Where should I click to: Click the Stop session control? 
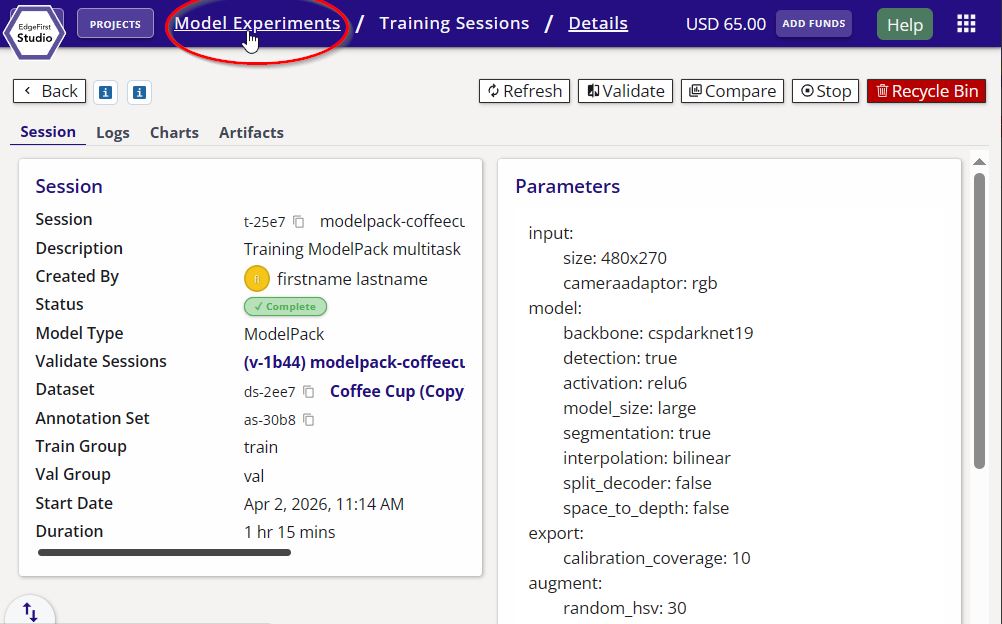click(825, 90)
